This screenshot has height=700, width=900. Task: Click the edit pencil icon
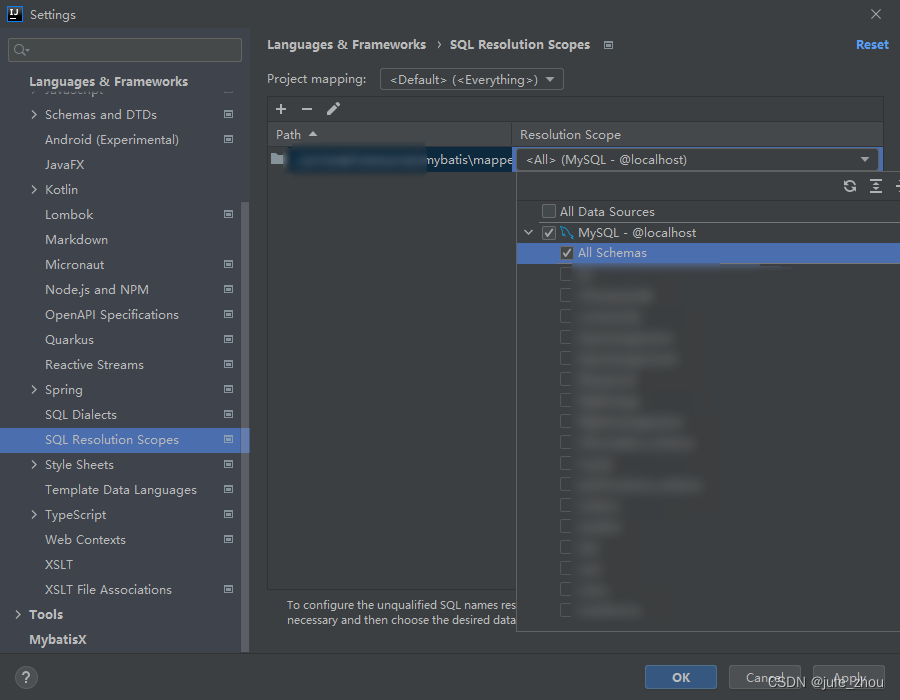tap(333, 109)
